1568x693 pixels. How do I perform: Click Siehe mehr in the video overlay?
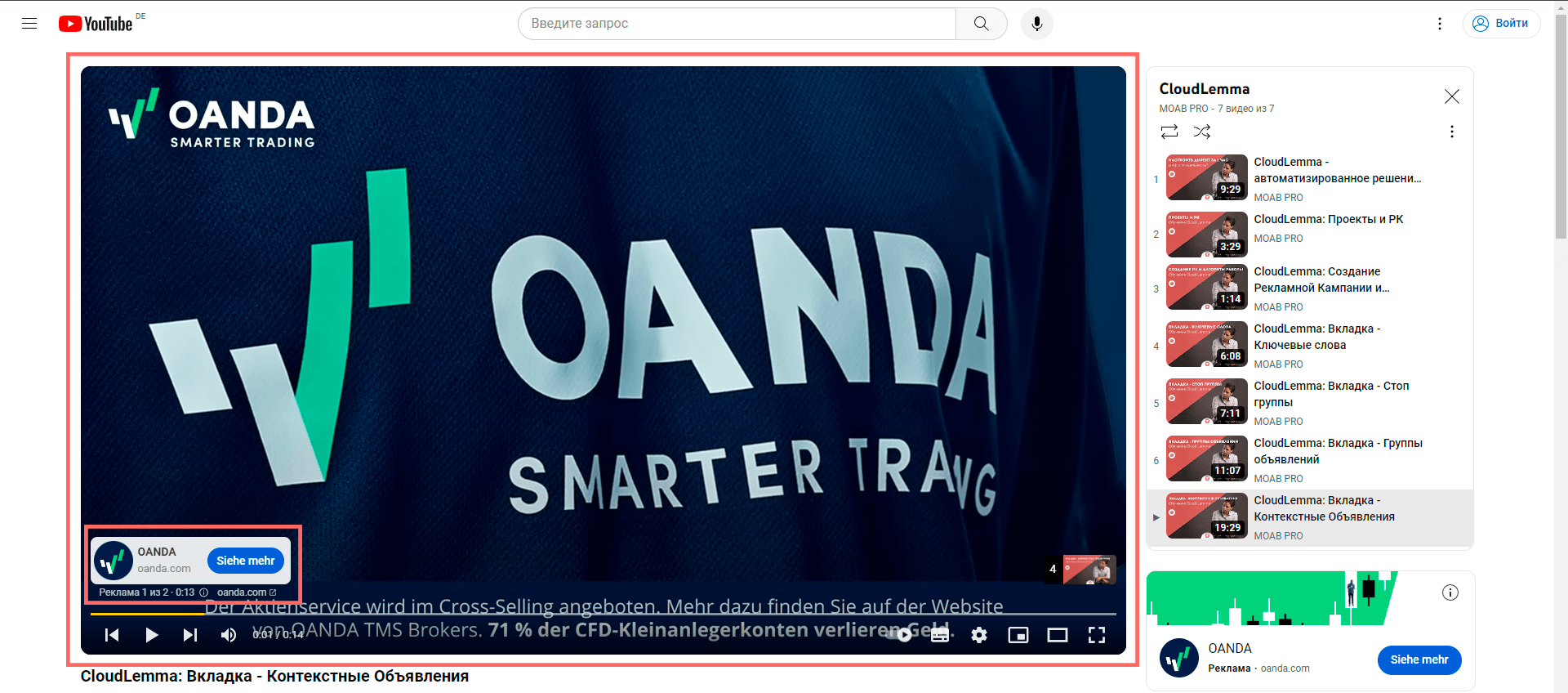pyautogui.click(x=246, y=561)
